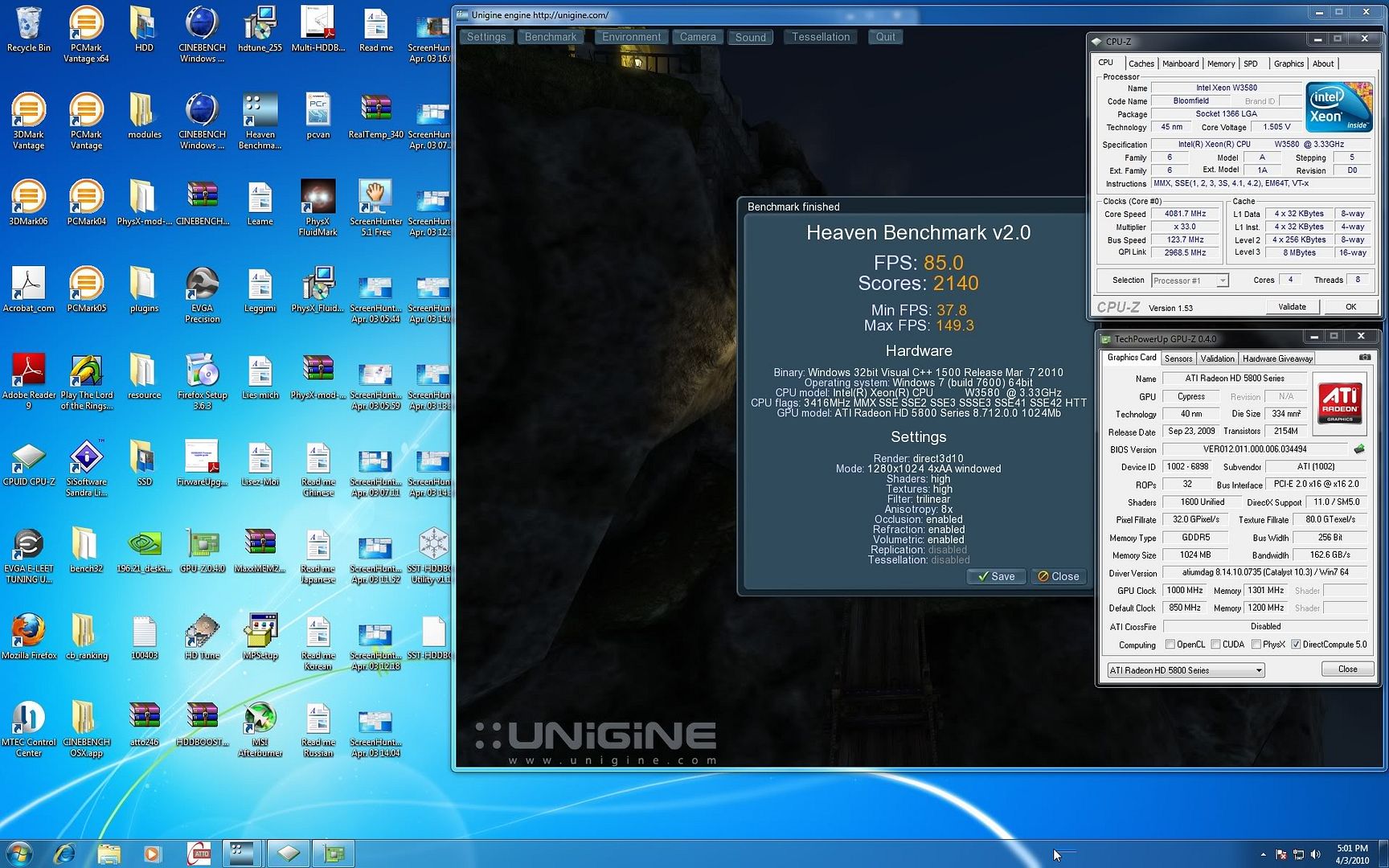This screenshot has width=1389, height=868.
Task: Save the Heaven Benchmark results
Action: pos(996,576)
